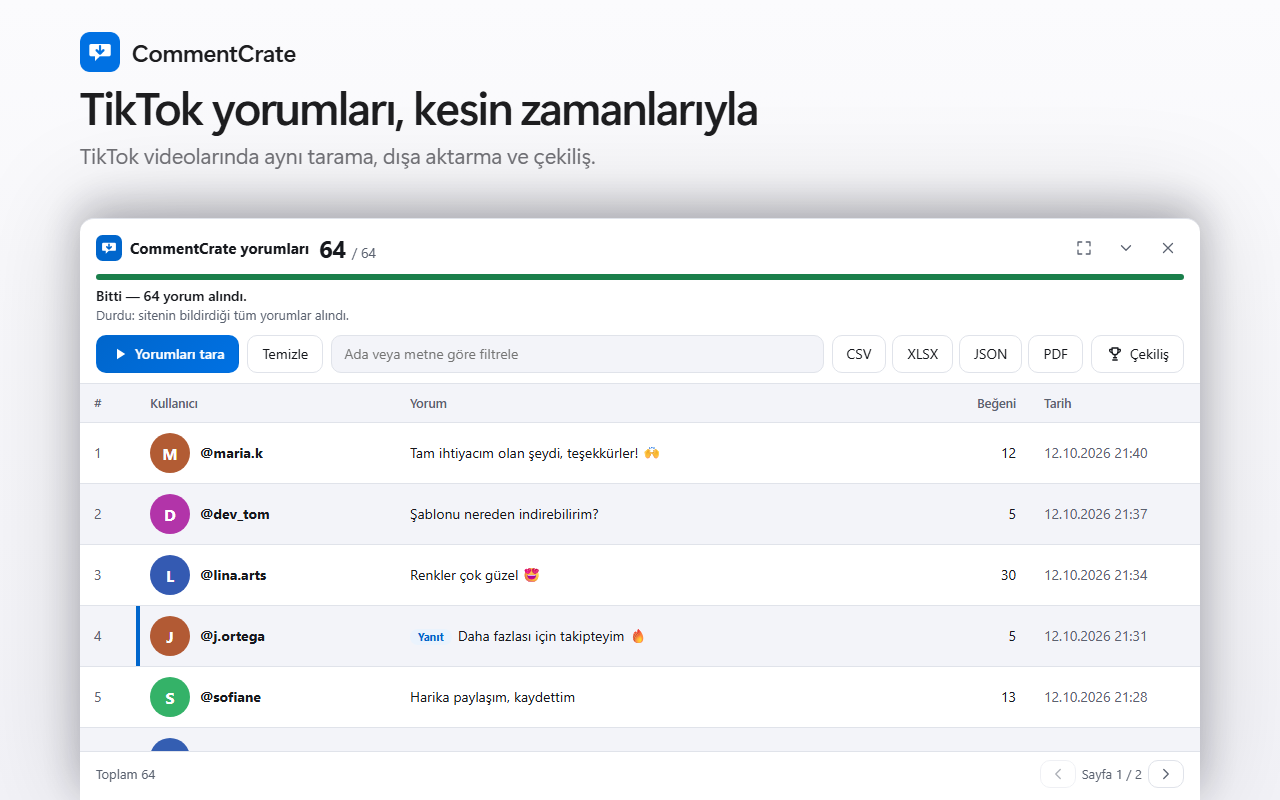Click comment "Harika paylaşım, kaydettim"
Image resolution: width=1280 pixels, height=800 pixels.
pyautogui.click(x=492, y=697)
